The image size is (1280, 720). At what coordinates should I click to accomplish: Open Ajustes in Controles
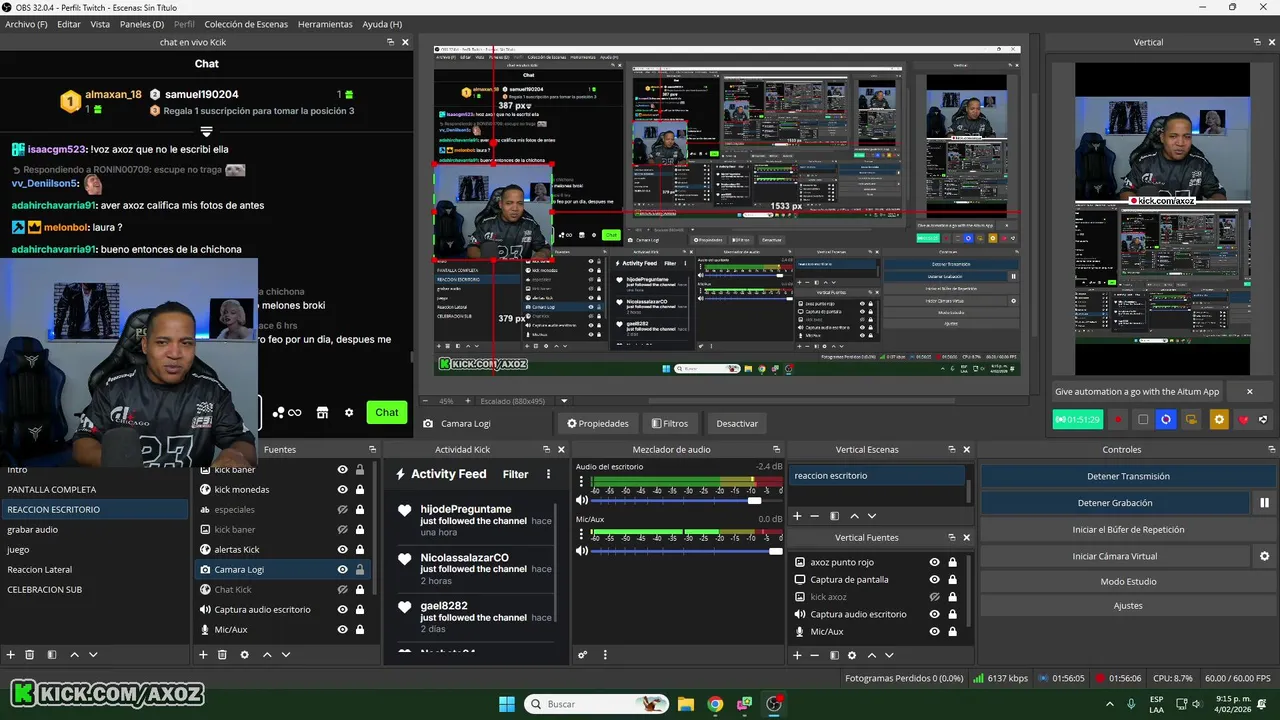(1128, 605)
